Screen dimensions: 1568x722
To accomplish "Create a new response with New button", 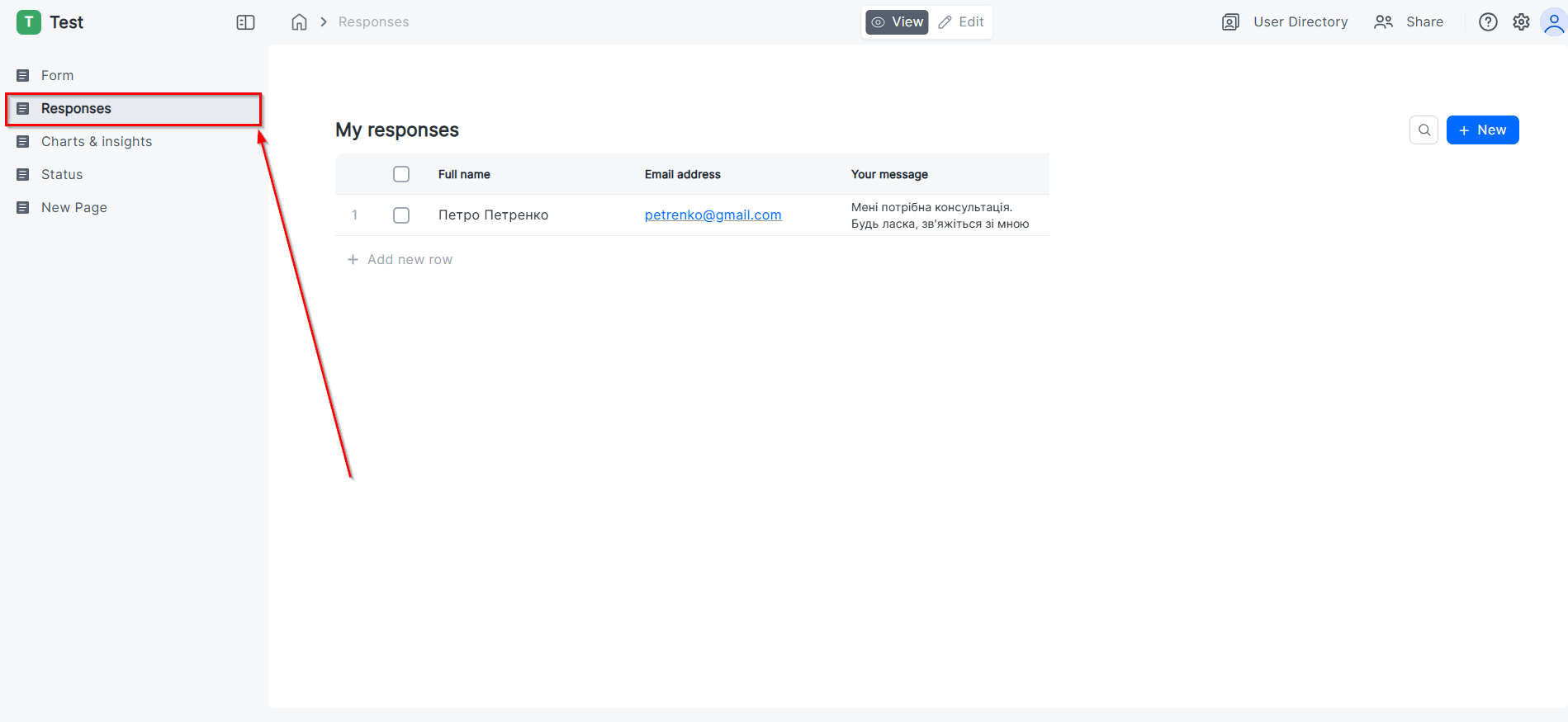I will [1482, 130].
